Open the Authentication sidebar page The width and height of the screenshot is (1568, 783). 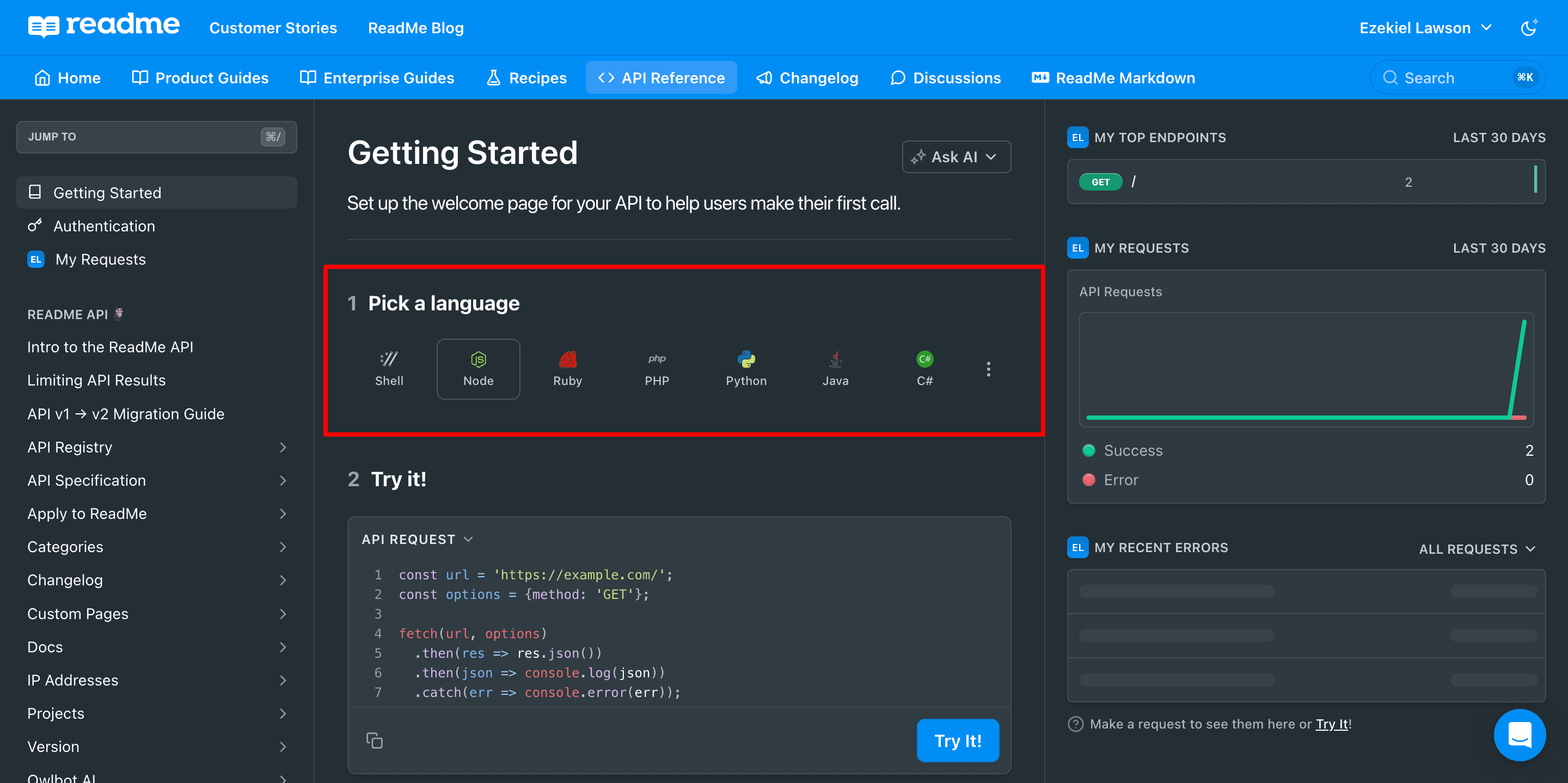(104, 226)
